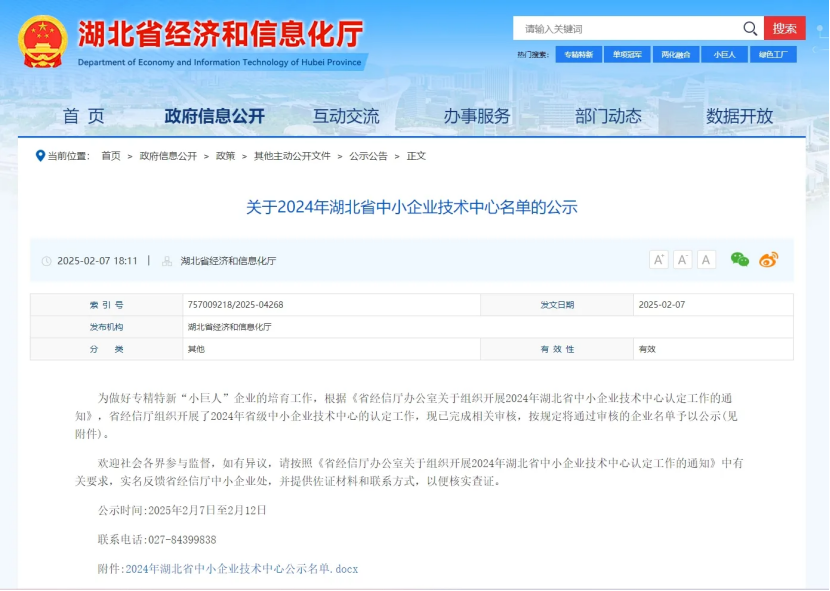Open the 数据开放 navigation item
Image resolution: width=830 pixels, height=591 pixels.
739,116
